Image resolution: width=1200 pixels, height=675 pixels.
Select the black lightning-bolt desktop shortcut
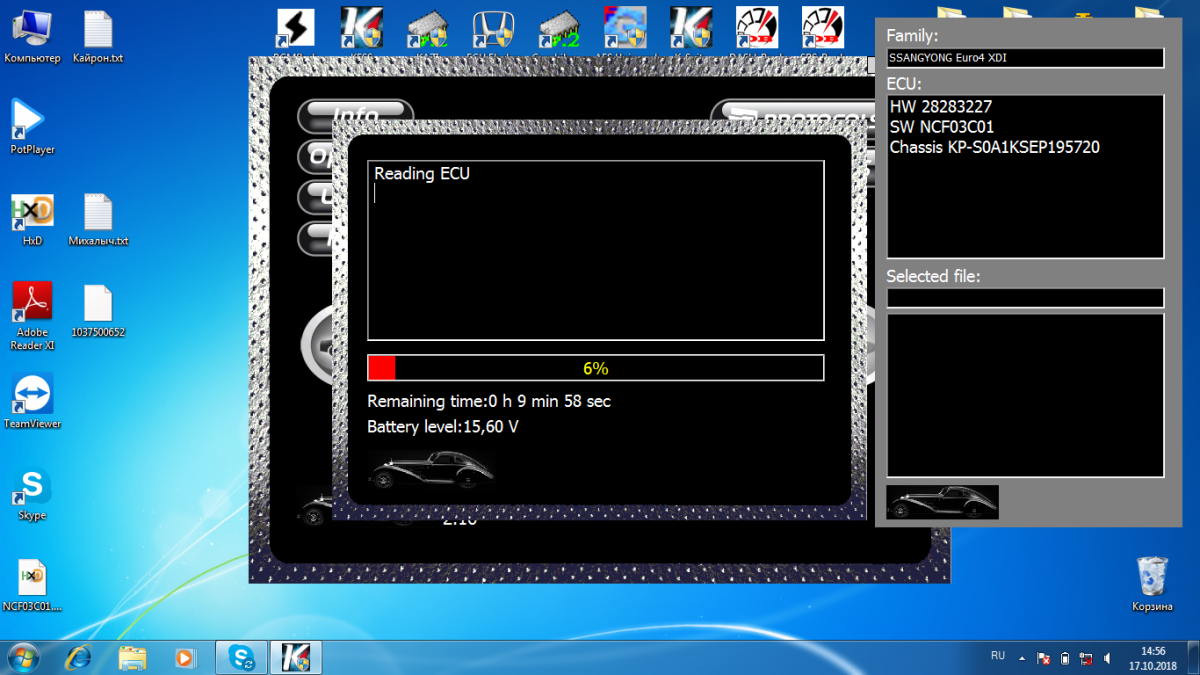click(295, 27)
